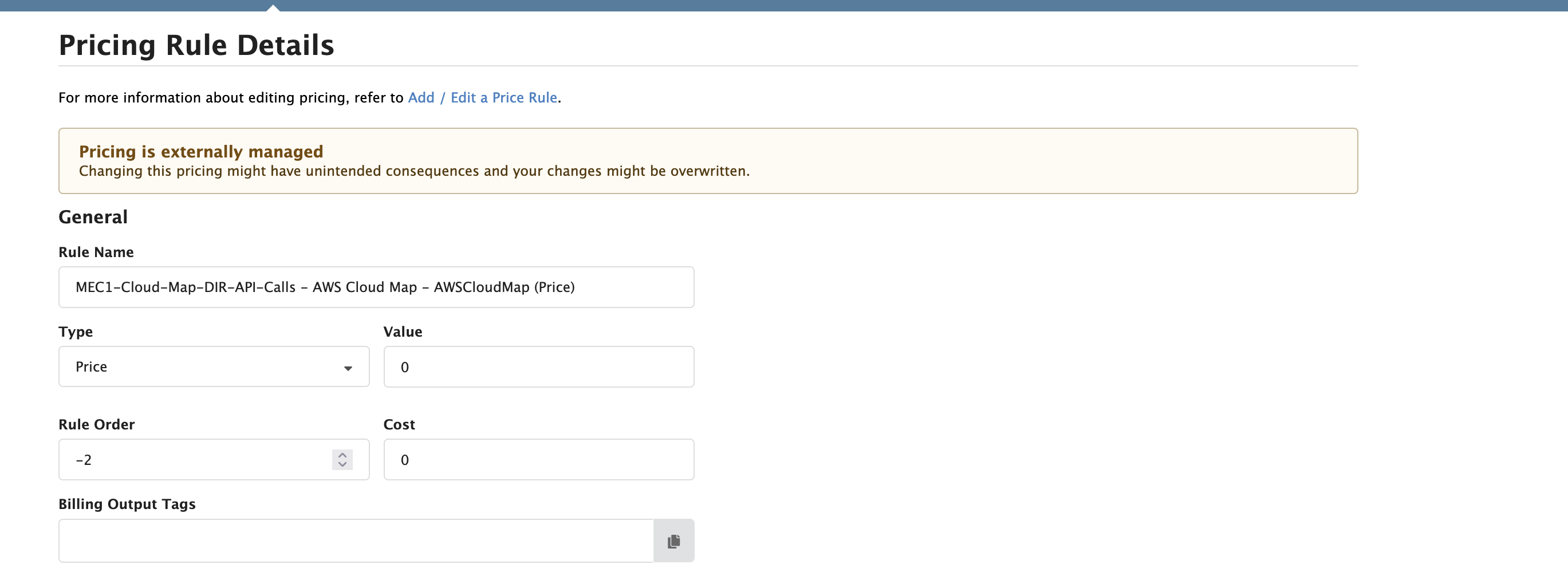Screen dimensions: 1568x576
Task: Click the Value field containing 0
Action: (x=538, y=366)
